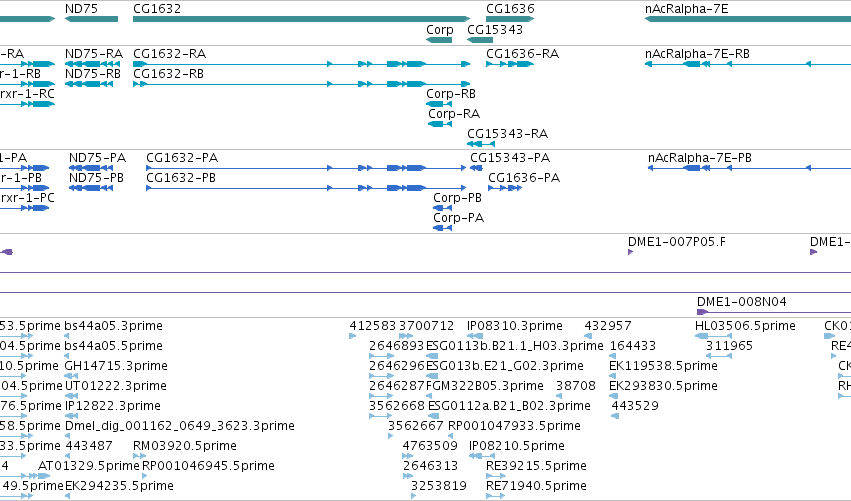Click feature 443487
851x501 pixels.
pos(89,446)
